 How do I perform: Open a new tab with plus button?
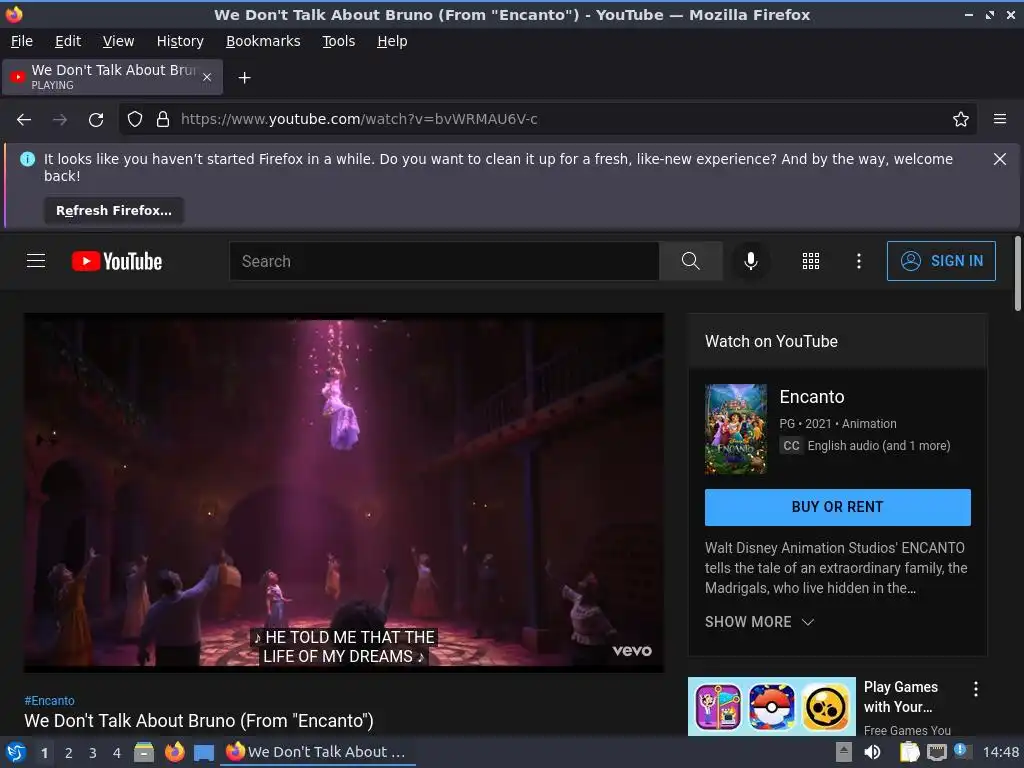pos(244,78)
